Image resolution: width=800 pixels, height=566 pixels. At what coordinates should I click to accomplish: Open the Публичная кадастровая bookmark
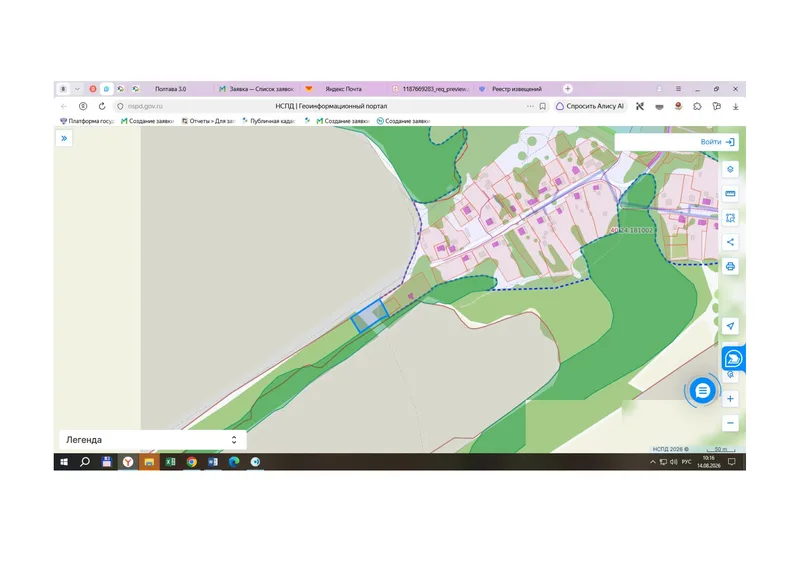coord(268,121)
